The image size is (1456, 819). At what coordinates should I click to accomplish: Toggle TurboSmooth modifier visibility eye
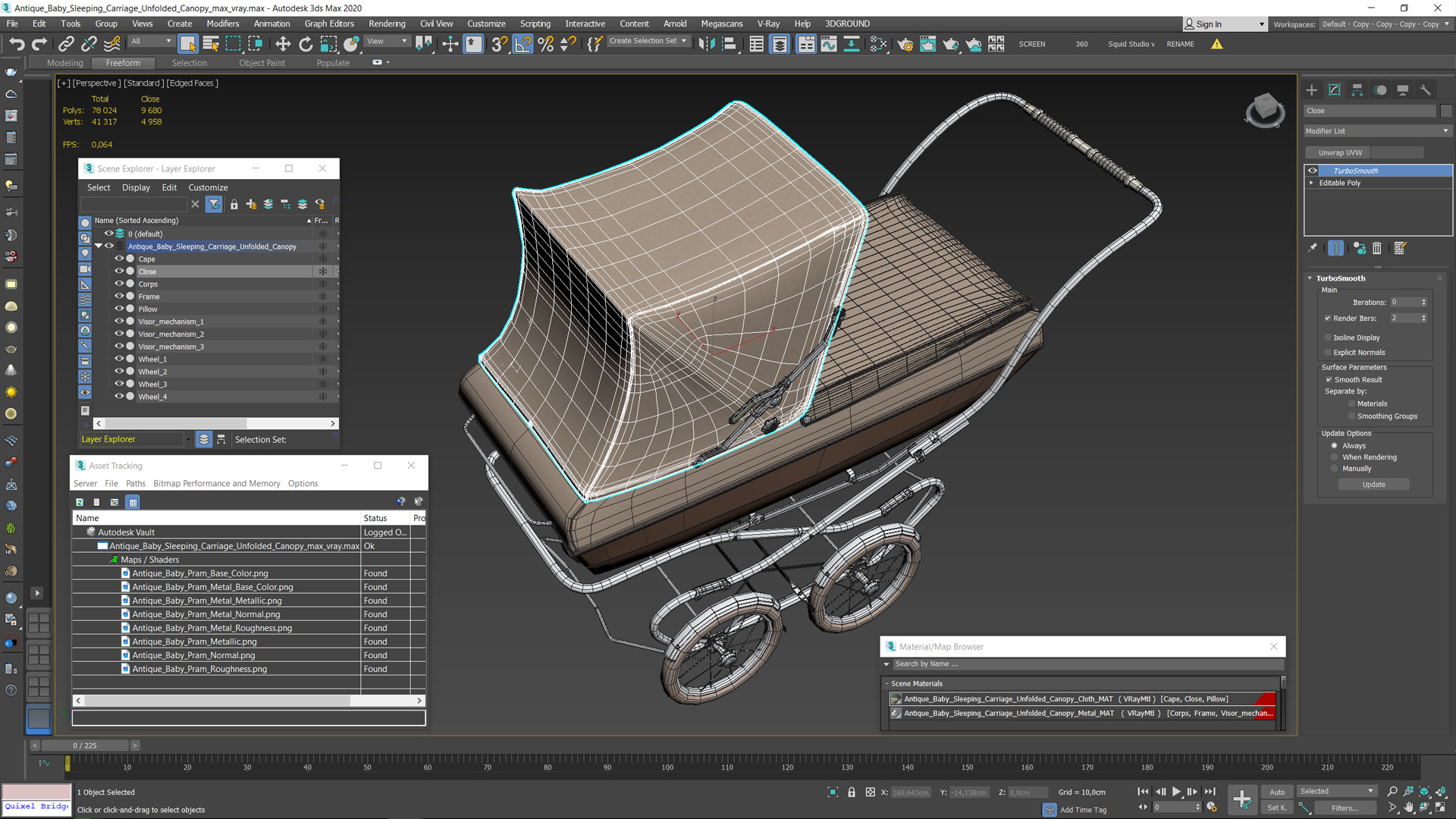1313,171
